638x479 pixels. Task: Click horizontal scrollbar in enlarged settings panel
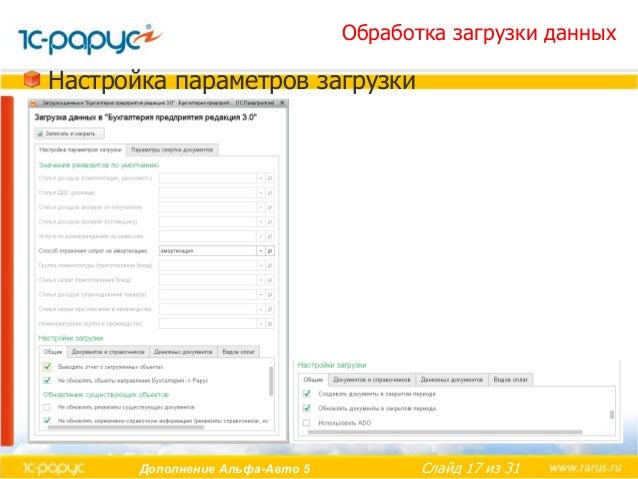[x=445, y=432]
